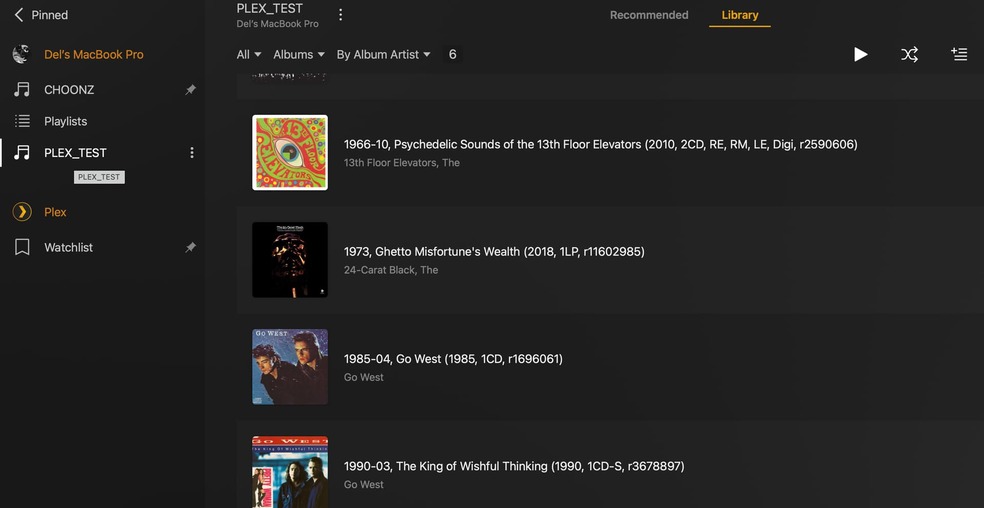
Task: Click Del's MacBook Pro subtitle under PLEX_TEST
Action: tap(277, 24)
